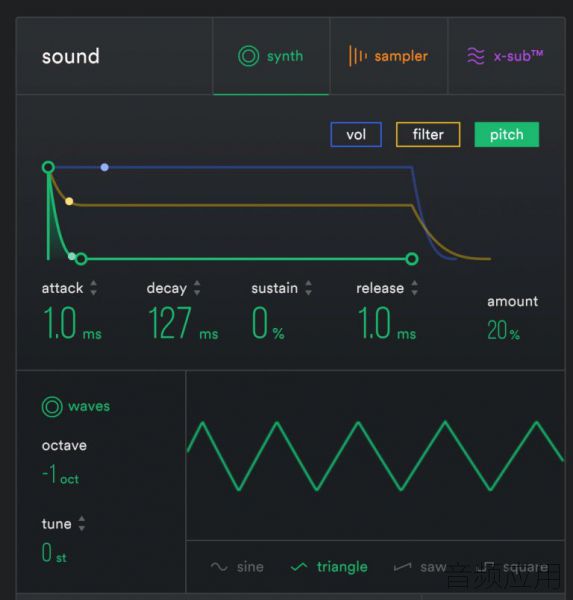Click the sound panel title
The width and height of the screenshot is (573, 600).
[x=71, y=56]
